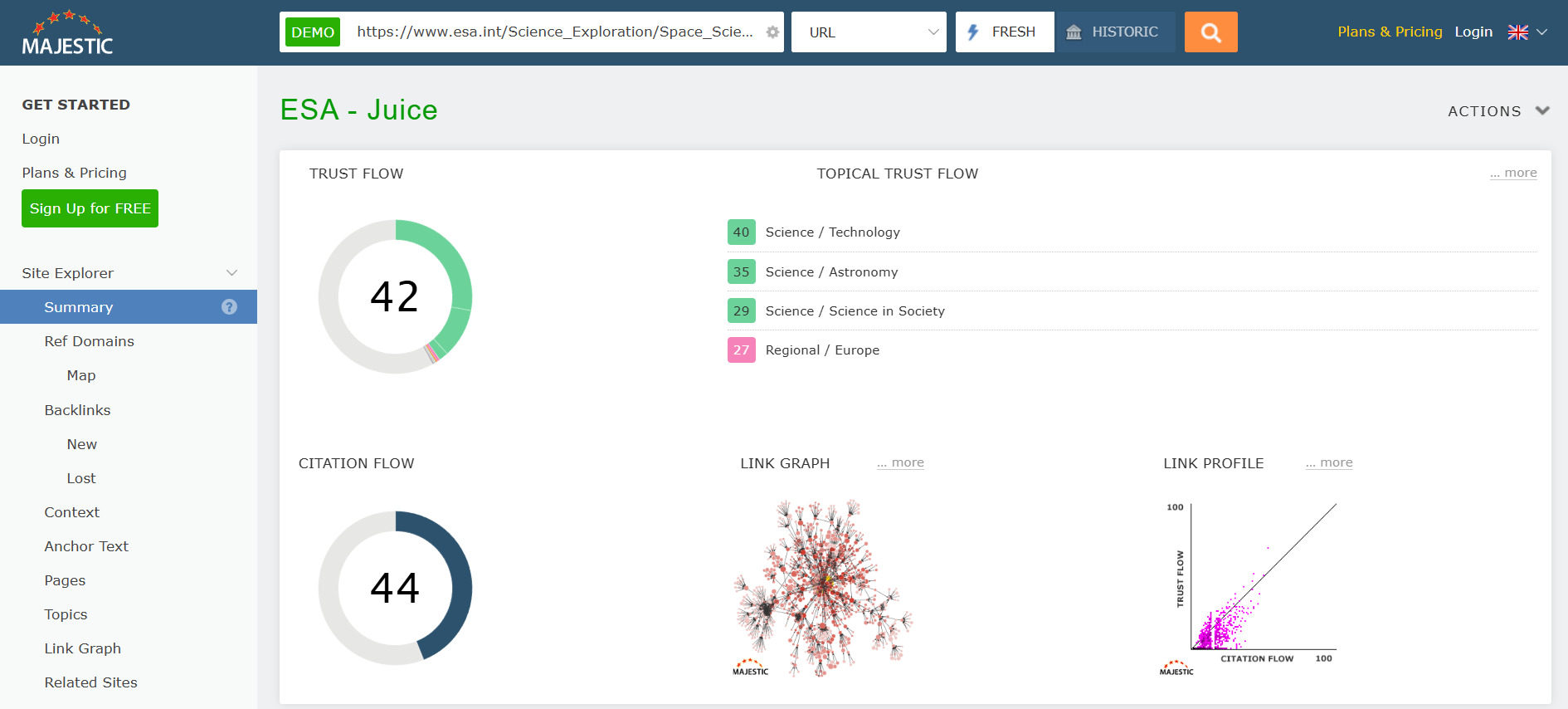
Task: Click more link next to Link Graph
Action: [900, 462]
